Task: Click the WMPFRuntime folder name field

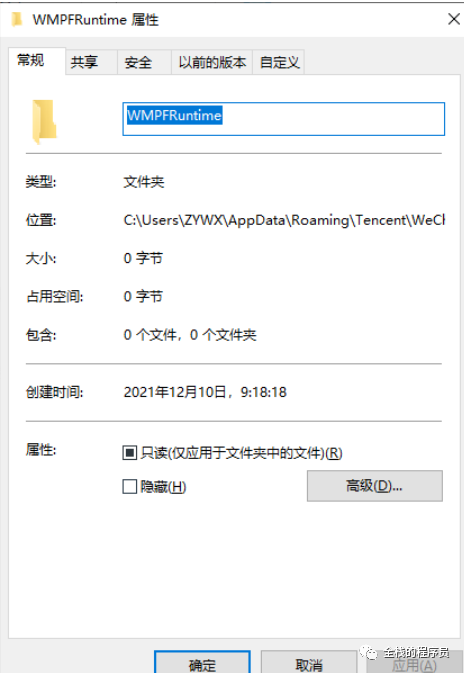Action: (x=284, y=119)
